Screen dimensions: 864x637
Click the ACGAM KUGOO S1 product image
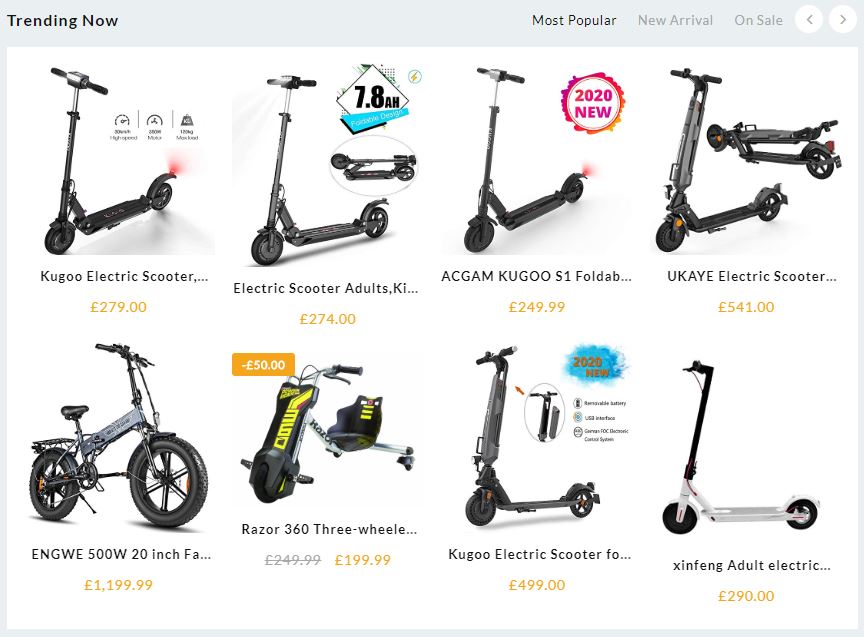[537, 159]
